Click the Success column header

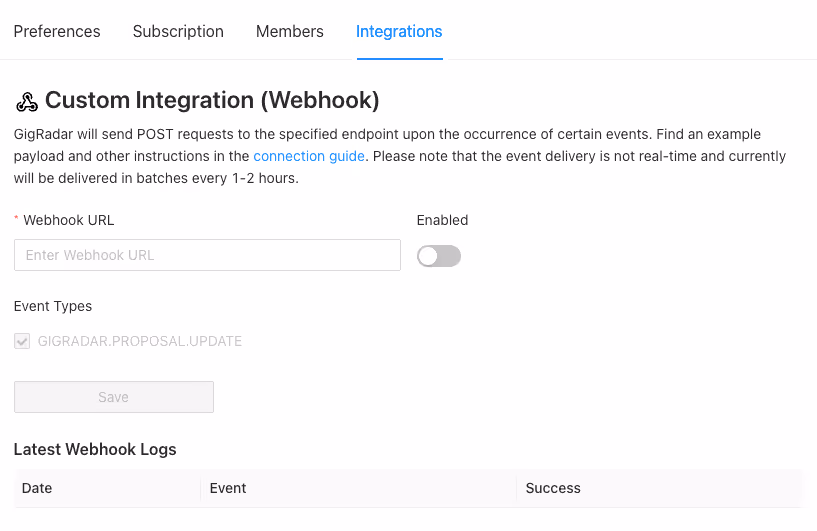tap(553, 488)
